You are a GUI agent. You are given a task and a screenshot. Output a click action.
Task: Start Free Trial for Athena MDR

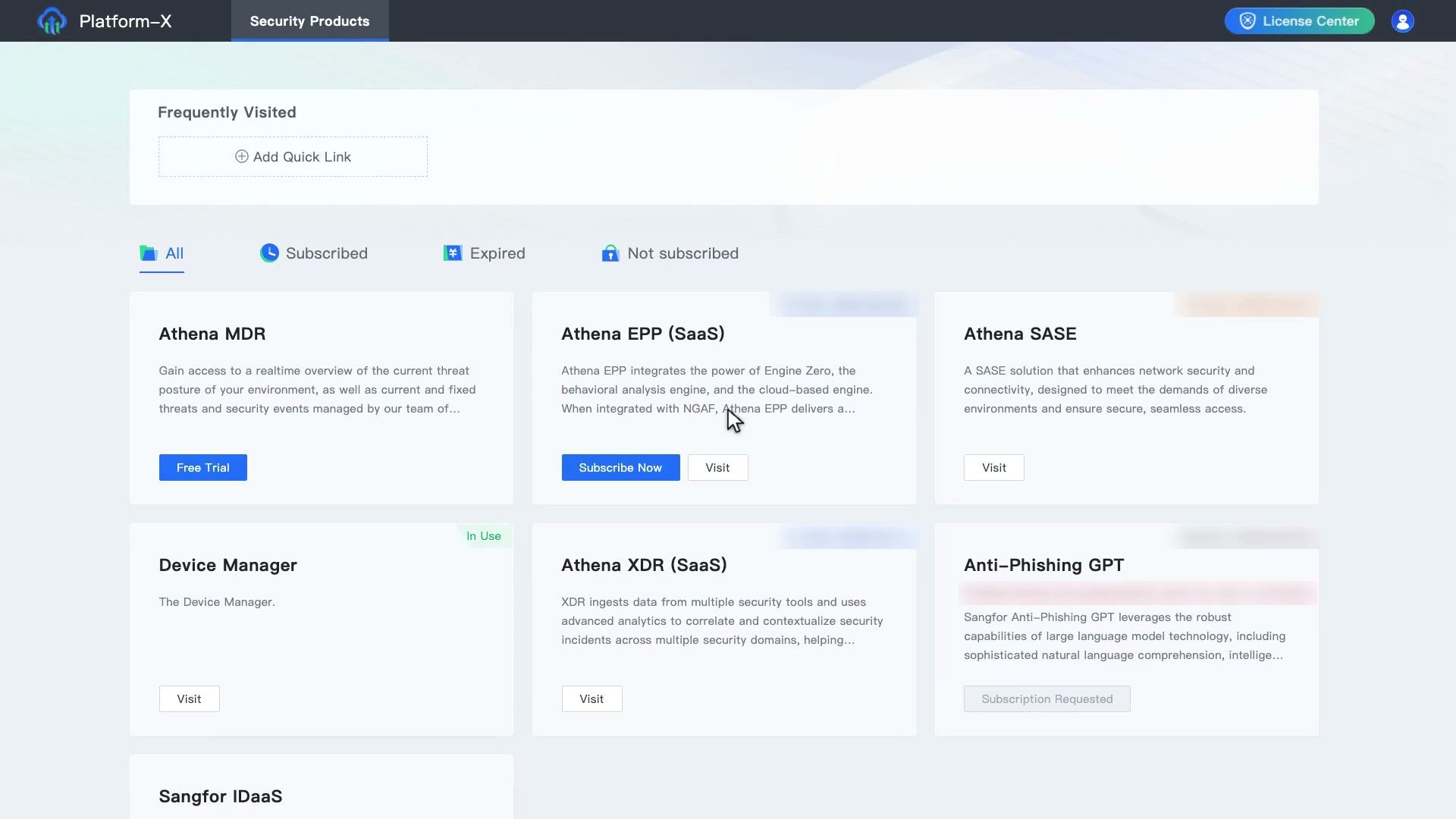[x=203, y=468]
